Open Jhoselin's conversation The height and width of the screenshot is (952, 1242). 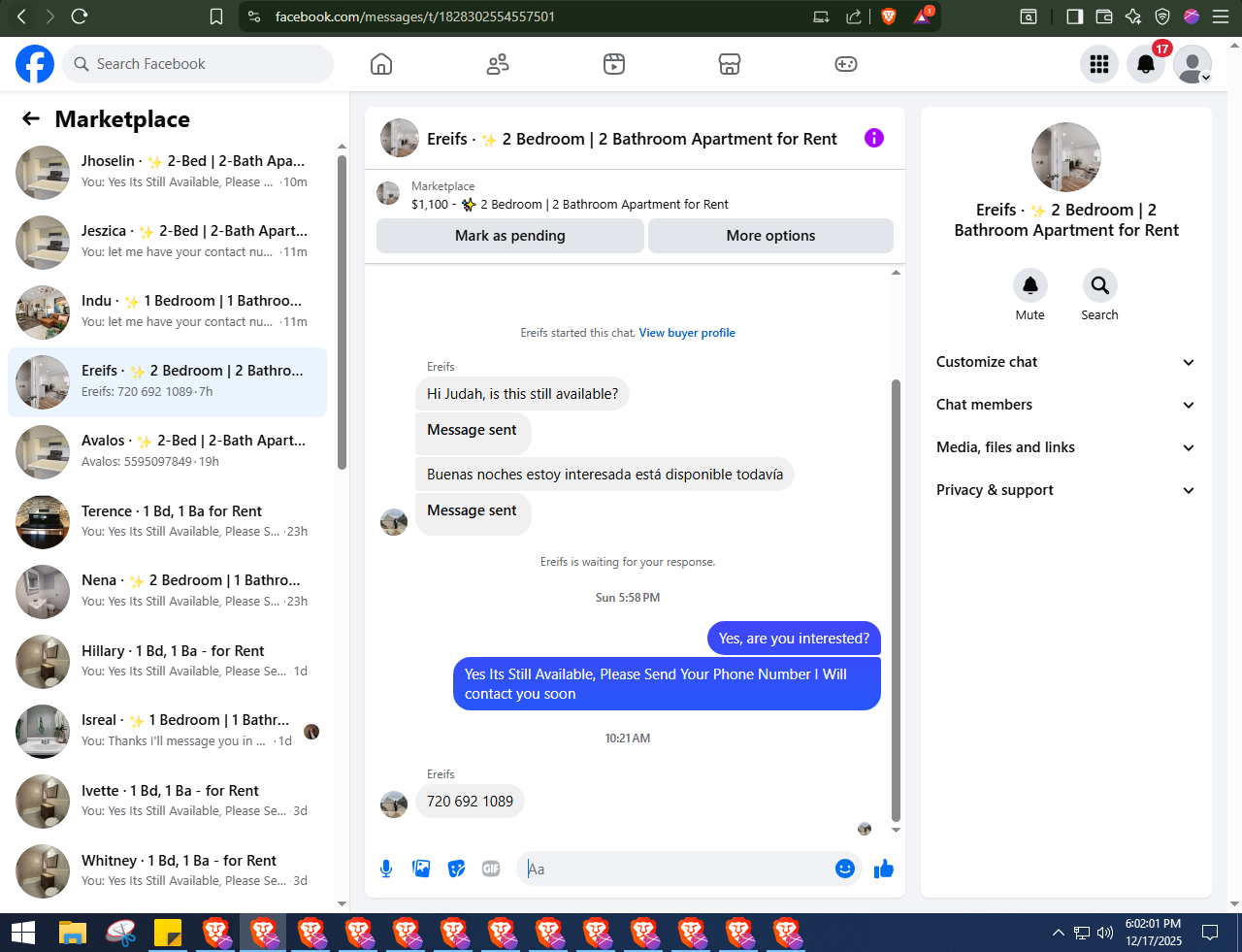coord(167,173)
